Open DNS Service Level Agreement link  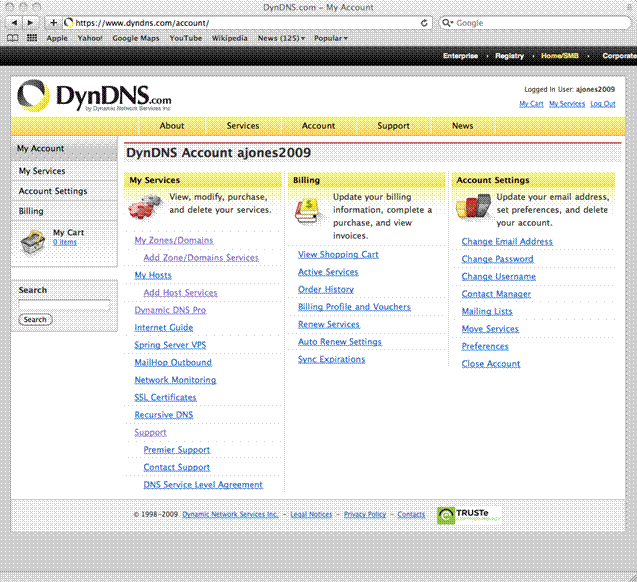click(x=203, y=485)
